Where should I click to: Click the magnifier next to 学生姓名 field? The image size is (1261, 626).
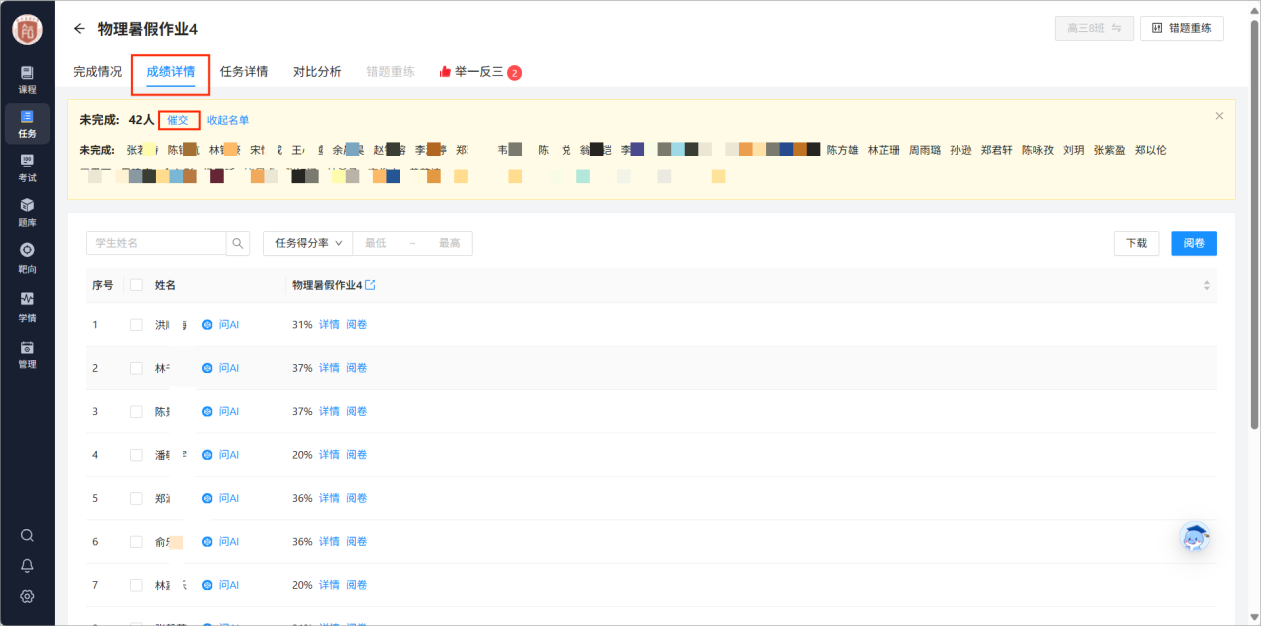click(238, 243)
